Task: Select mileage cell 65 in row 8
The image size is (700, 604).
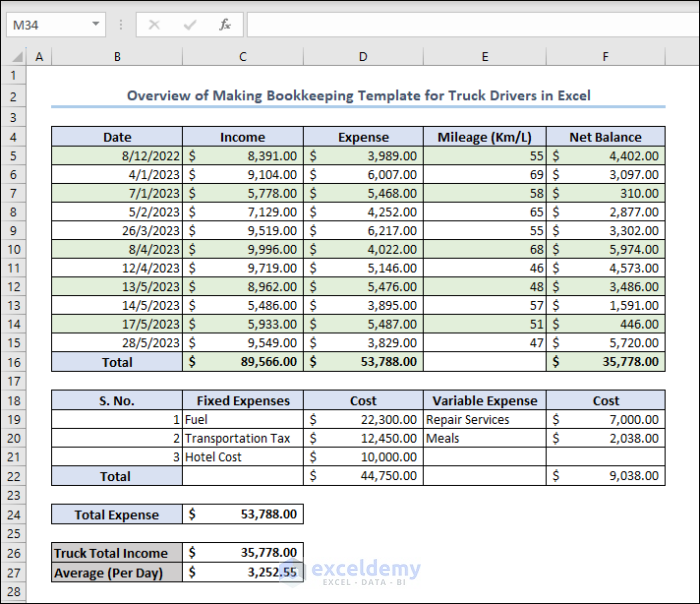Action: point(485,212)
